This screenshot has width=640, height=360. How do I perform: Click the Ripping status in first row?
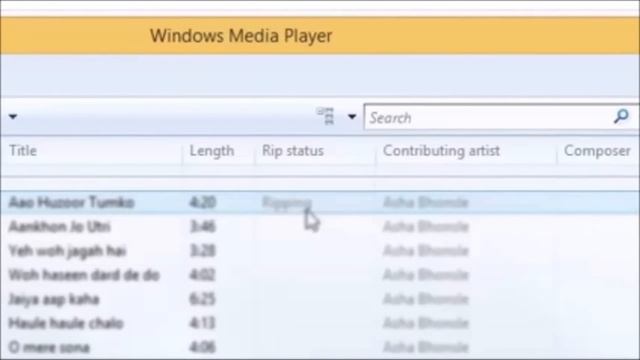287,203
